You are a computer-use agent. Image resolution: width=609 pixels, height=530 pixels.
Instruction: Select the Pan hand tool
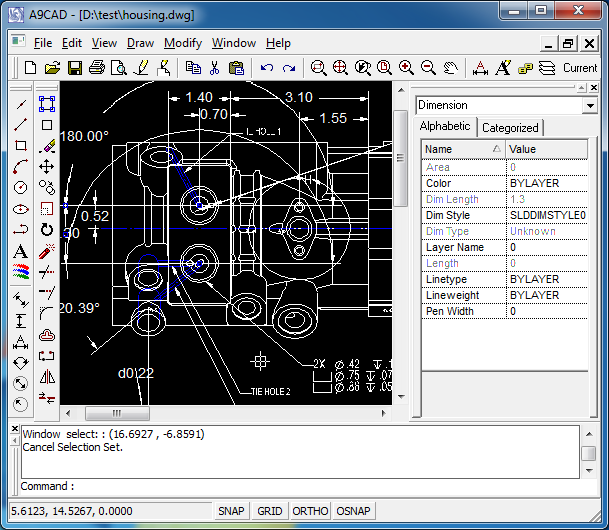(450, 68)
